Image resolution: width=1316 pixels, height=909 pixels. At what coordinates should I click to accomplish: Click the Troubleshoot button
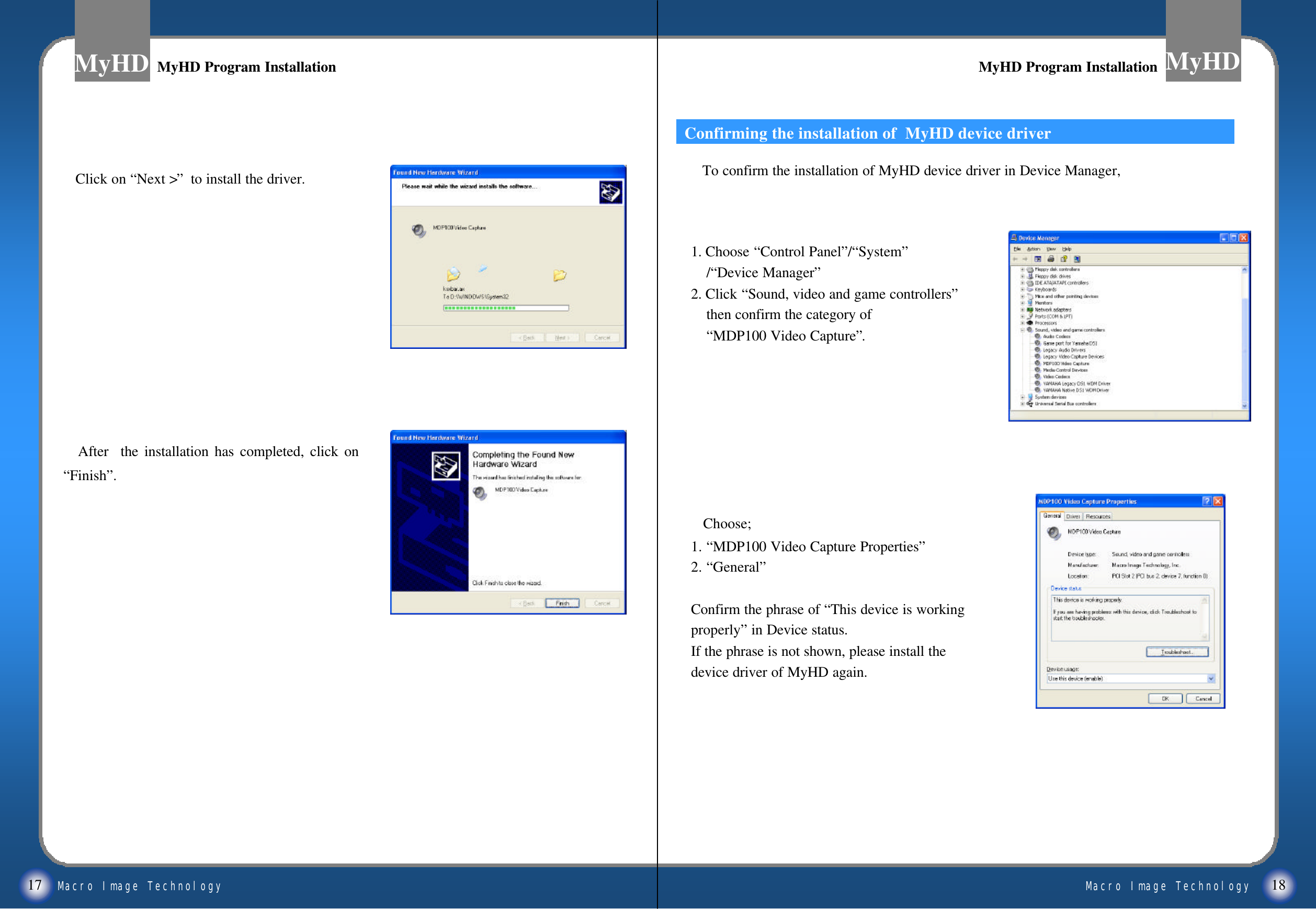point(1177,652)
